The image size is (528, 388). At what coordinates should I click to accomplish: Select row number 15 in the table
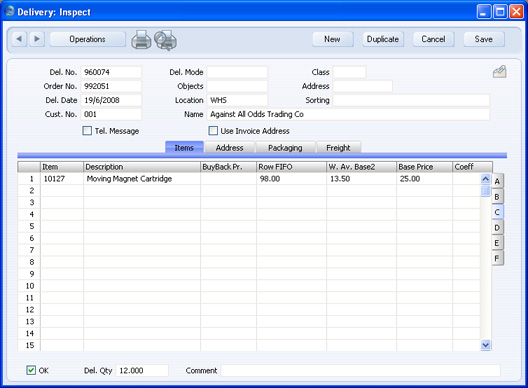[29, 345]
